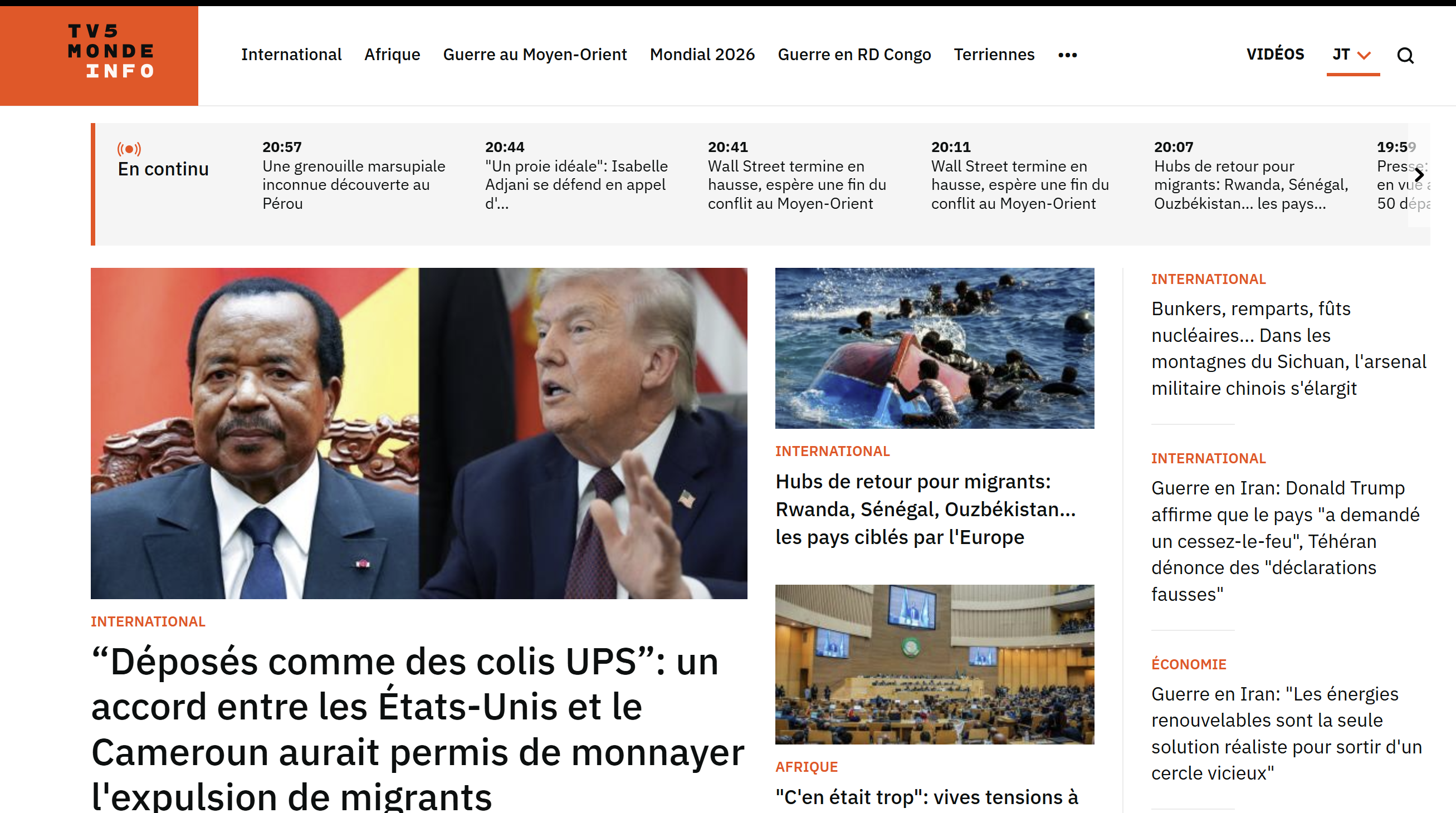This screenshot has width=1456, height=813.
Task: Expand the JT dropdown chevron
Action: tap(1365, 55)
